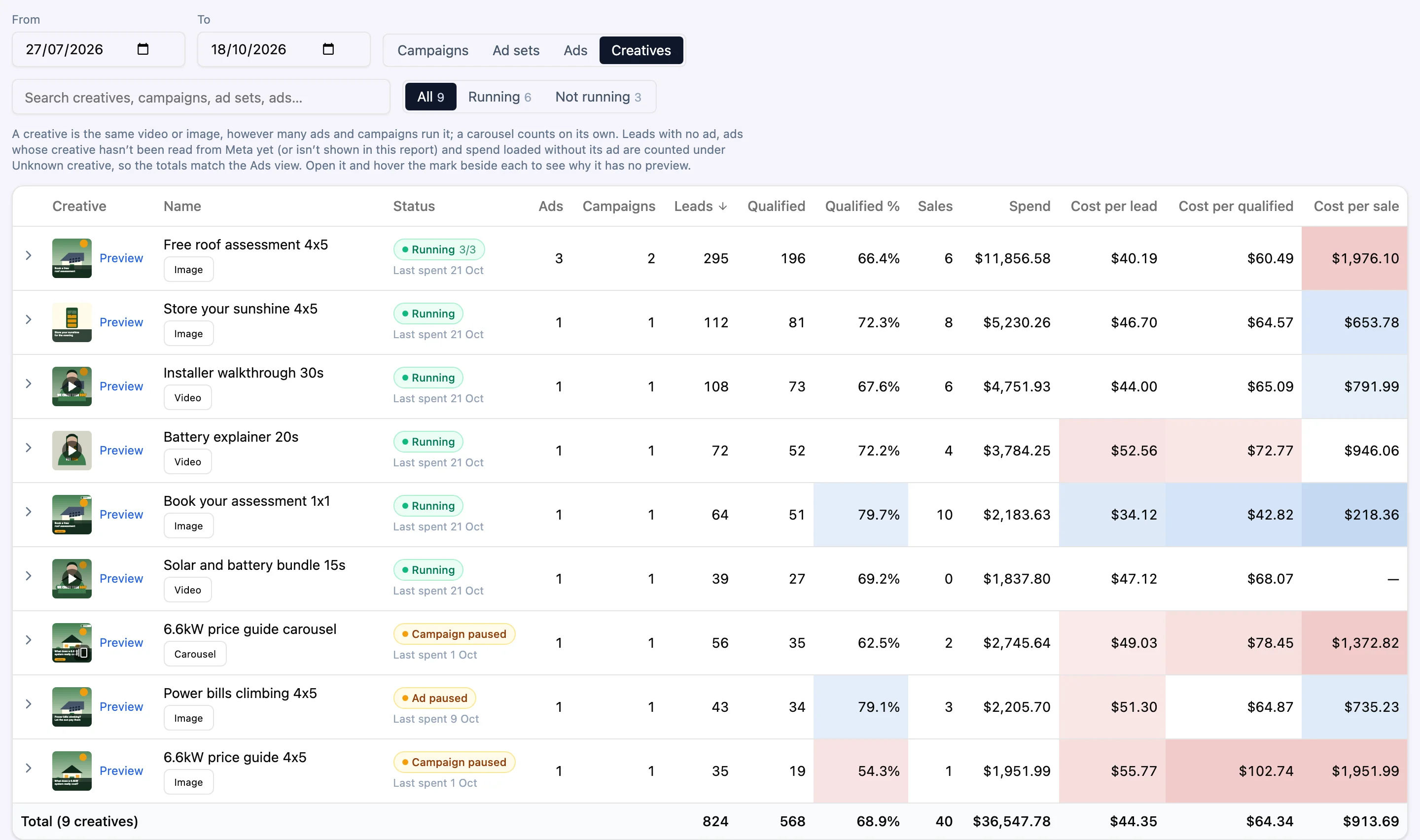This screenshot has width=1420, height=840.
Task: Open Preview for Power bills climbing 4x5
Action: coord(121,706)
